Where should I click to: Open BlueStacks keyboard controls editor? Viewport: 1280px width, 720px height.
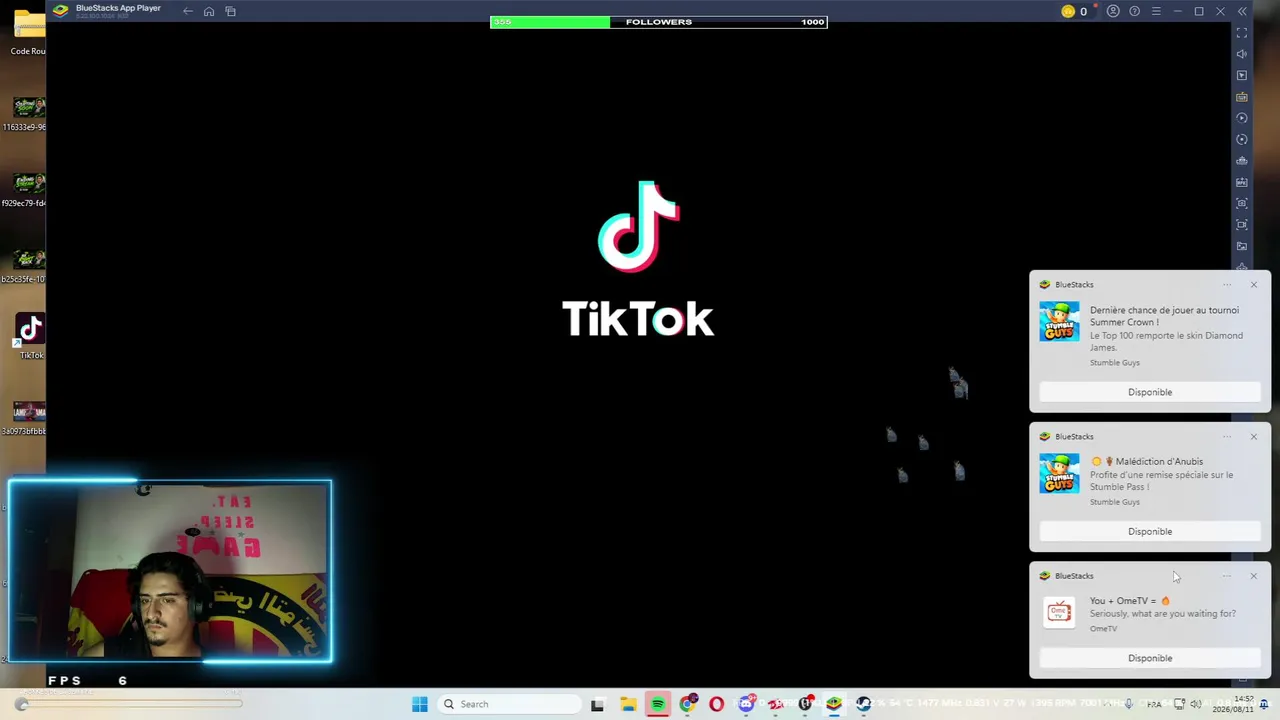click(1242, 97)
